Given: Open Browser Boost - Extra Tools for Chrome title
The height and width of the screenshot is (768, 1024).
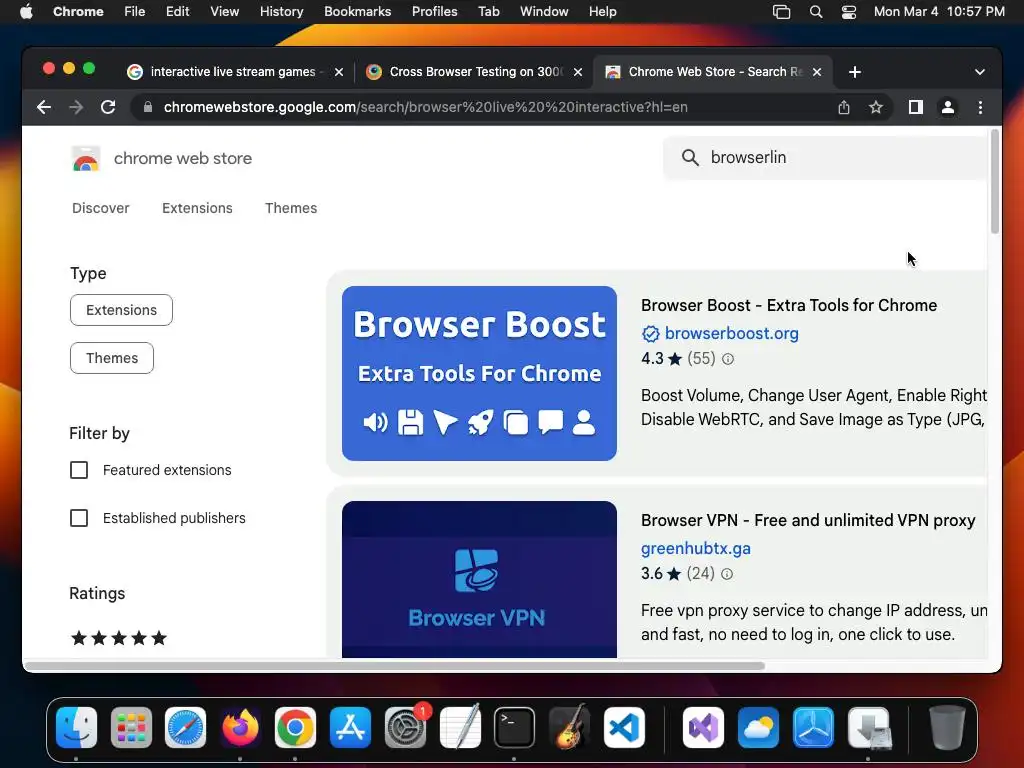Looking at the screenshot, I should tap(789, 306).
